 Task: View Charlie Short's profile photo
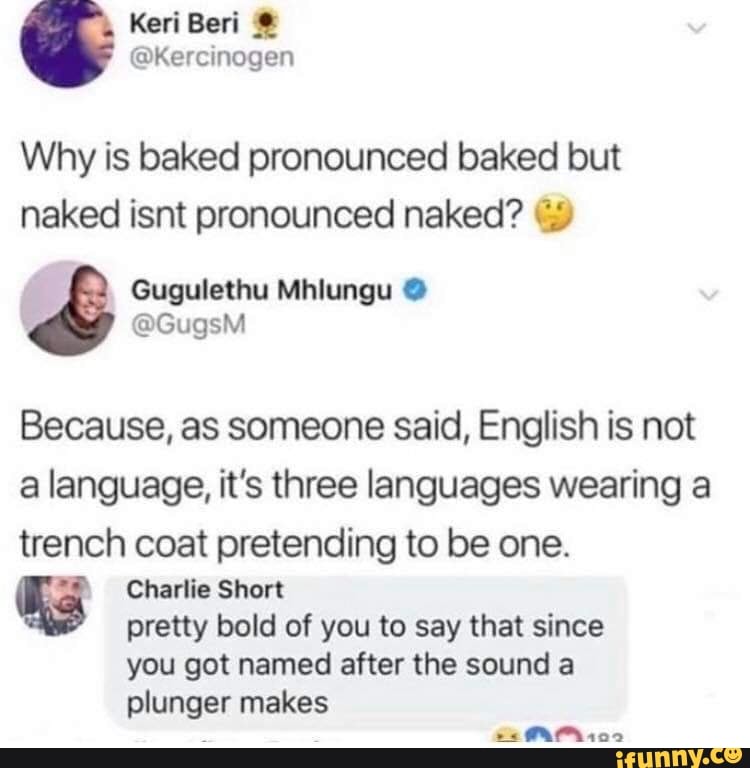coord(53,605)
